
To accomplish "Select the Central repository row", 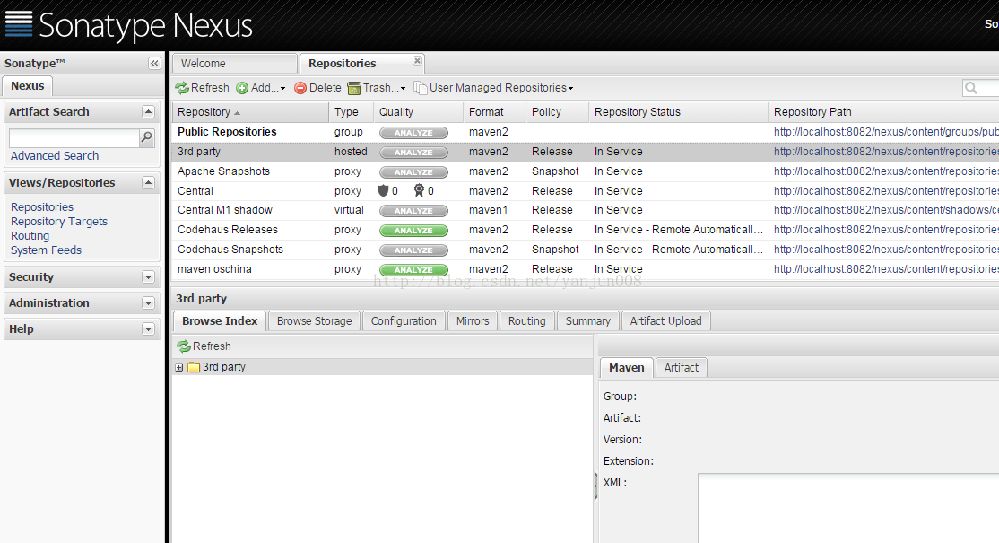I will click(585, 191).
